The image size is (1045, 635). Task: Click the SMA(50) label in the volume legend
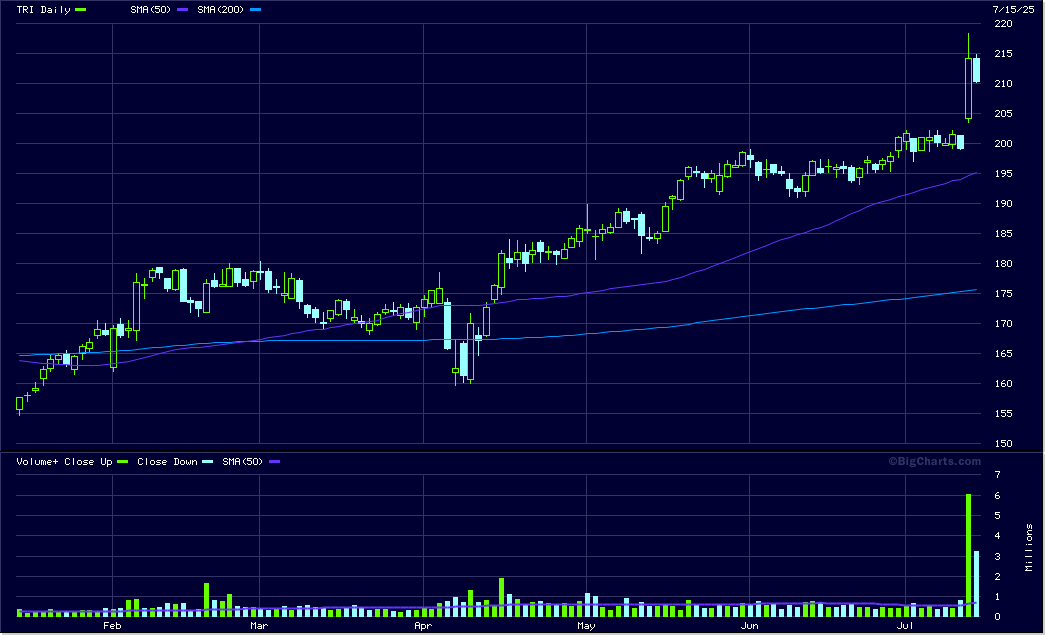pos(243,462)
